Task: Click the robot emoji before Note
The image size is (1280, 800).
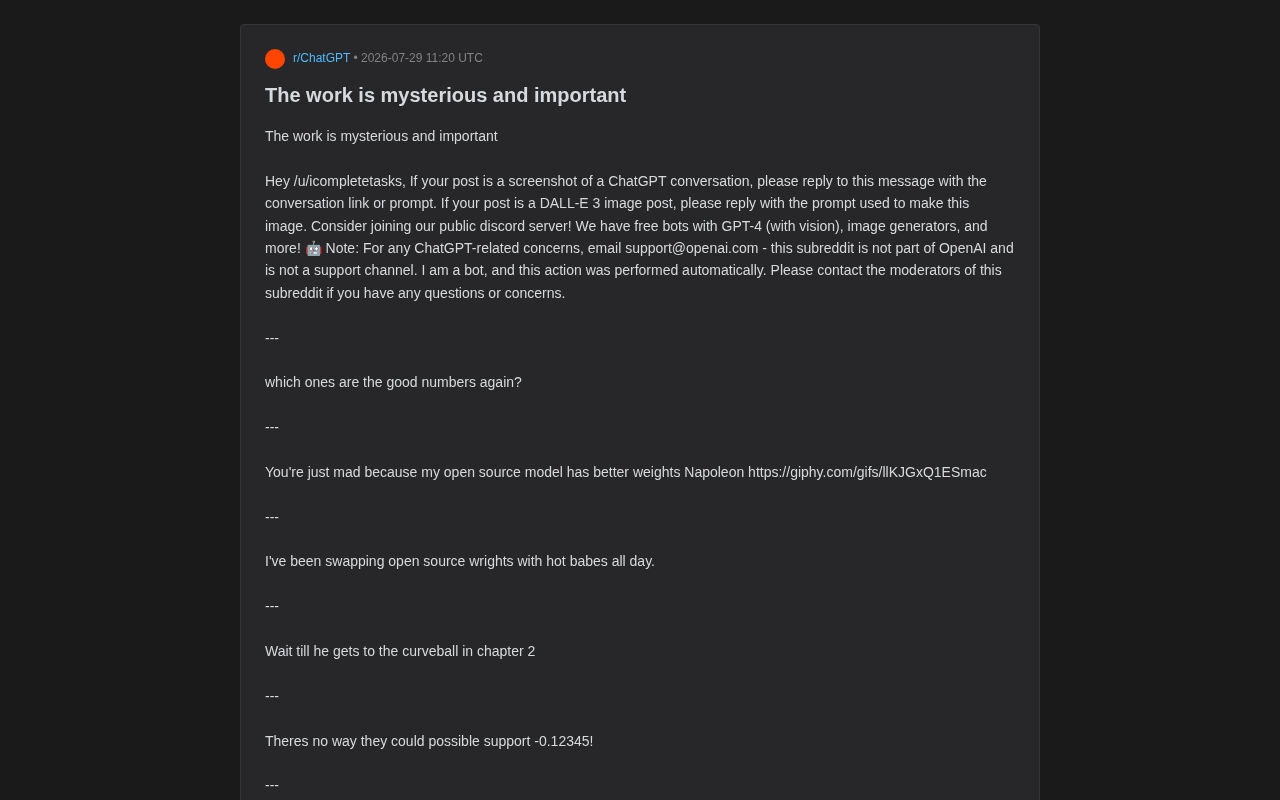Action: pos(313,248)
